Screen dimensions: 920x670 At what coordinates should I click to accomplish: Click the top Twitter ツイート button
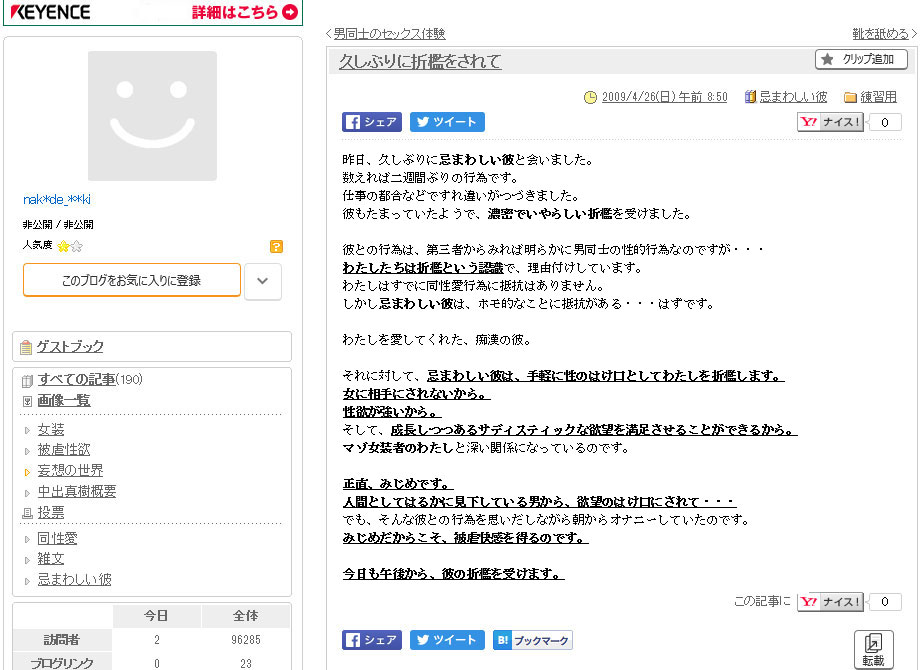(x=447, y=122)
